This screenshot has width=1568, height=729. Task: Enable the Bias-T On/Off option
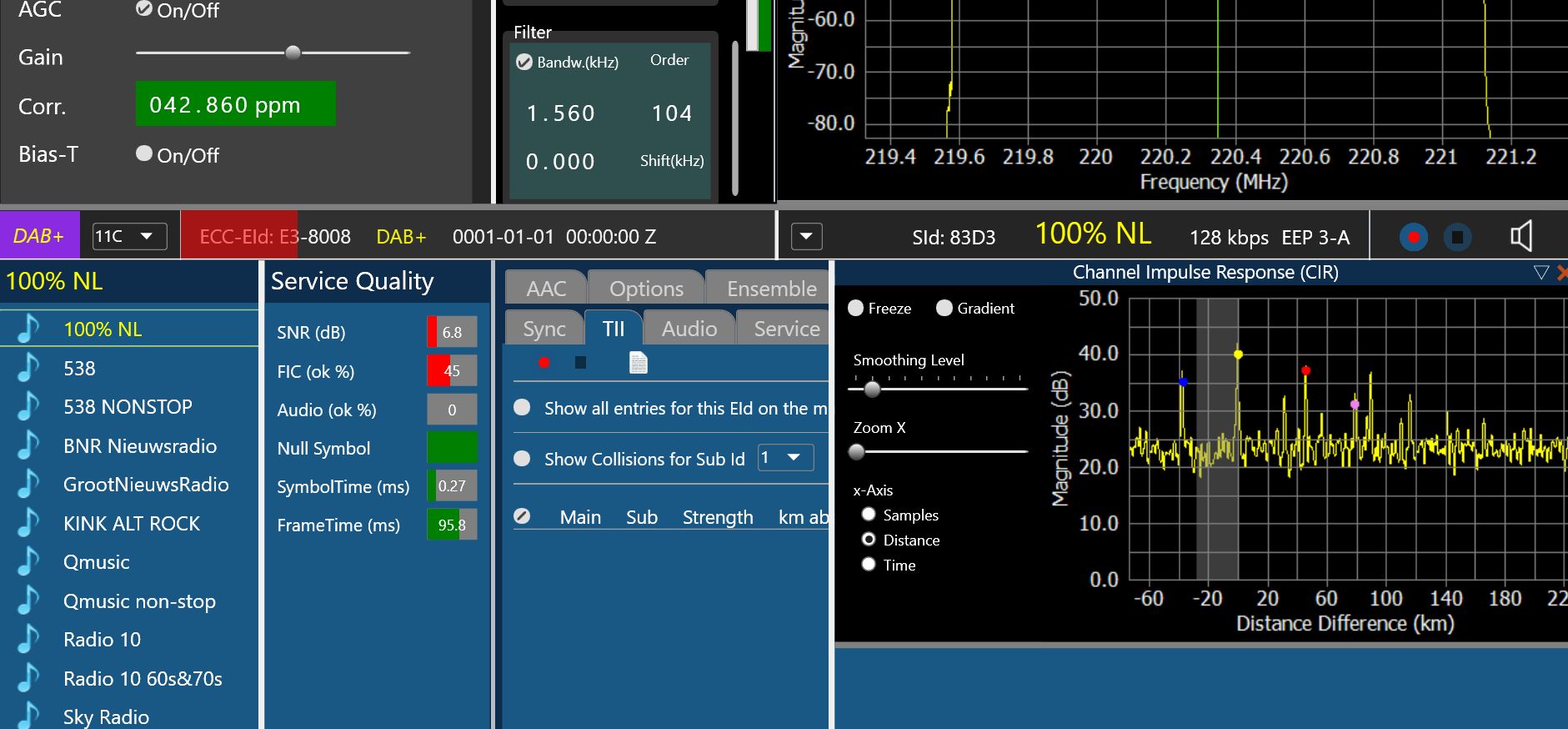pos(144,153)
